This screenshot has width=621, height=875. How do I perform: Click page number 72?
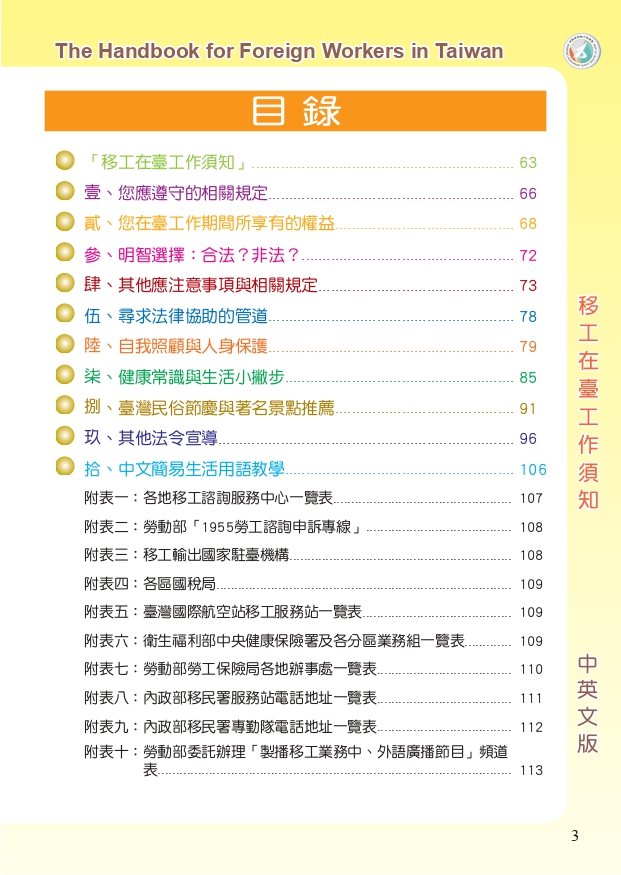[528, 256]
